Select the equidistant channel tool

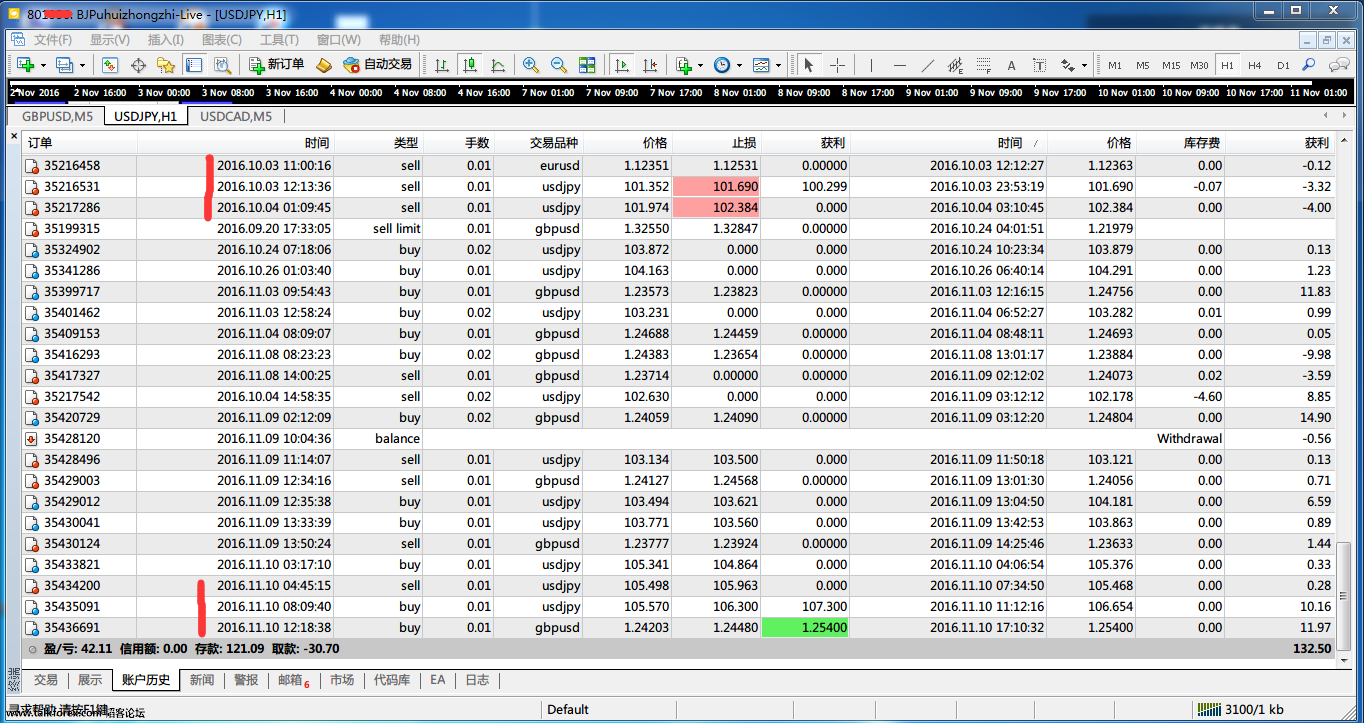955,65
